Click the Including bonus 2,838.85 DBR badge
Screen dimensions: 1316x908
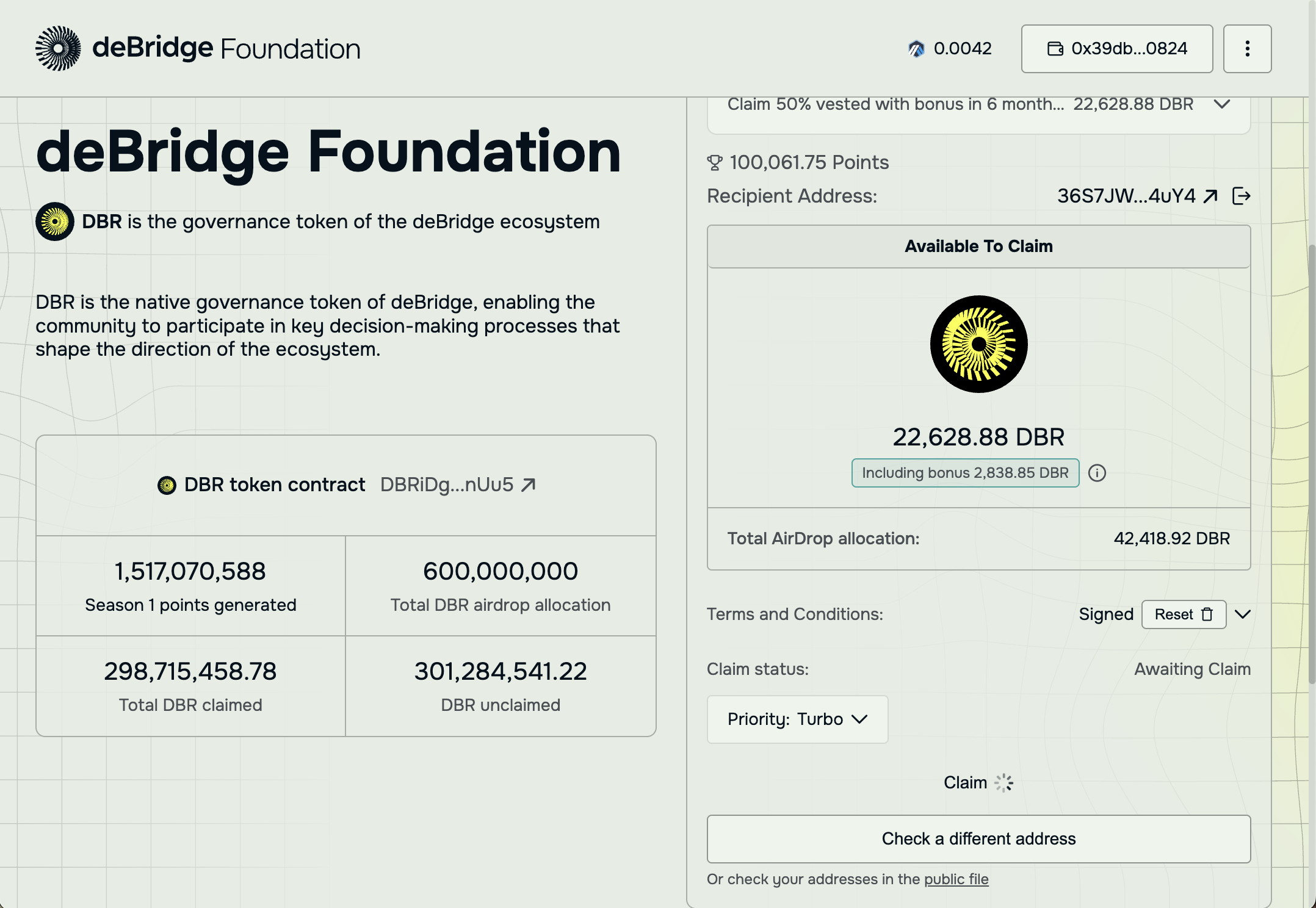965,473
